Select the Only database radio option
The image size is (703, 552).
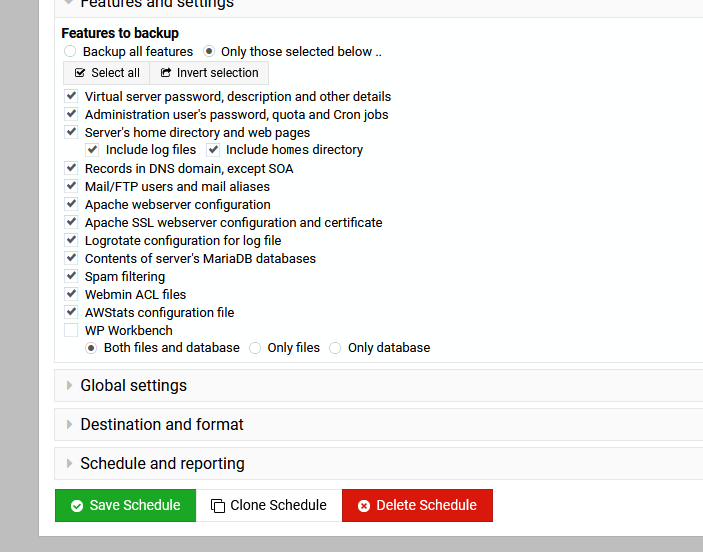[335, 348]
